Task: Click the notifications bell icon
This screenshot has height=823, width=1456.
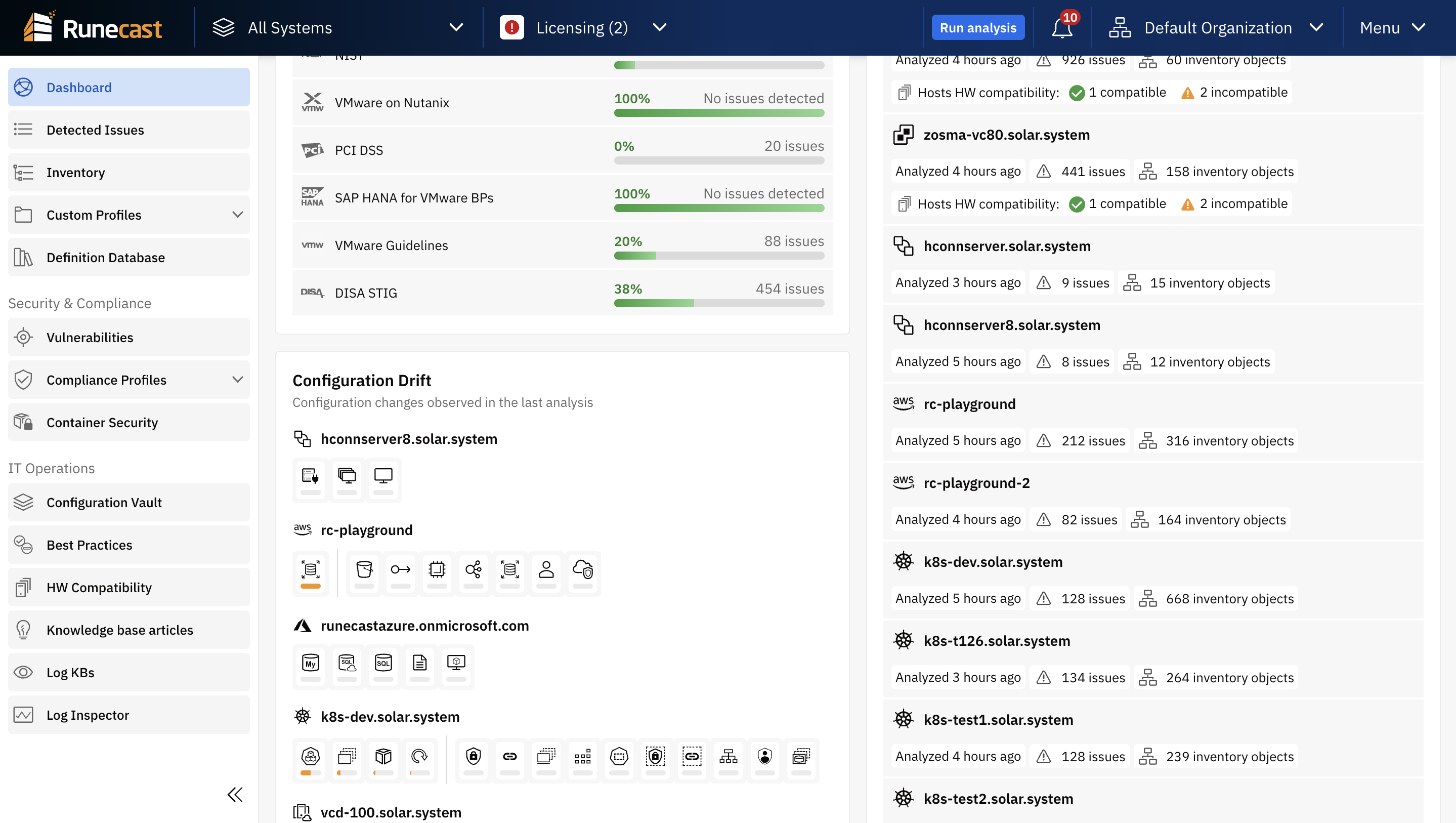Action: [x=1061, y=28]
